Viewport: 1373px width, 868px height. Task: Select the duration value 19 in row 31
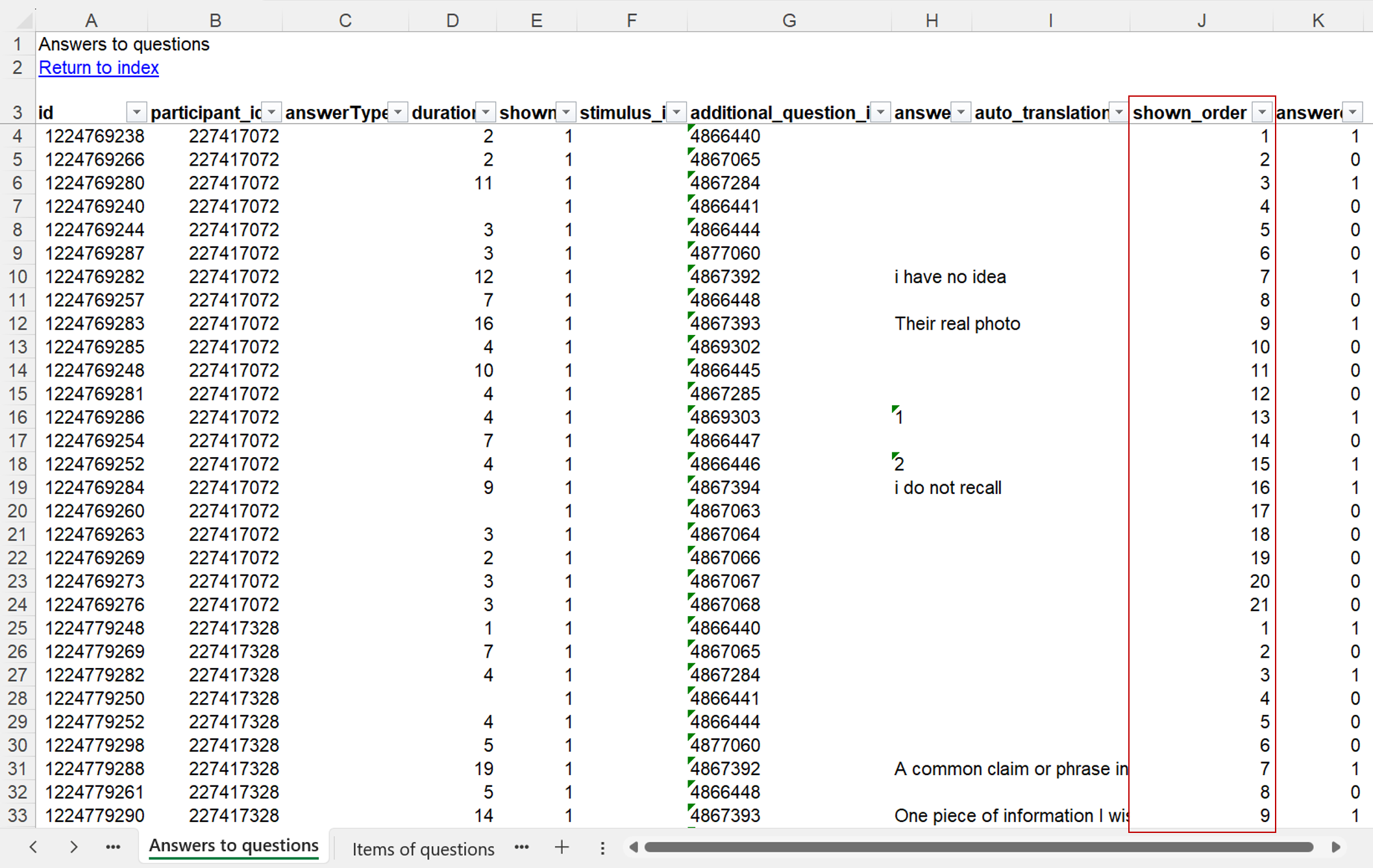453,769
